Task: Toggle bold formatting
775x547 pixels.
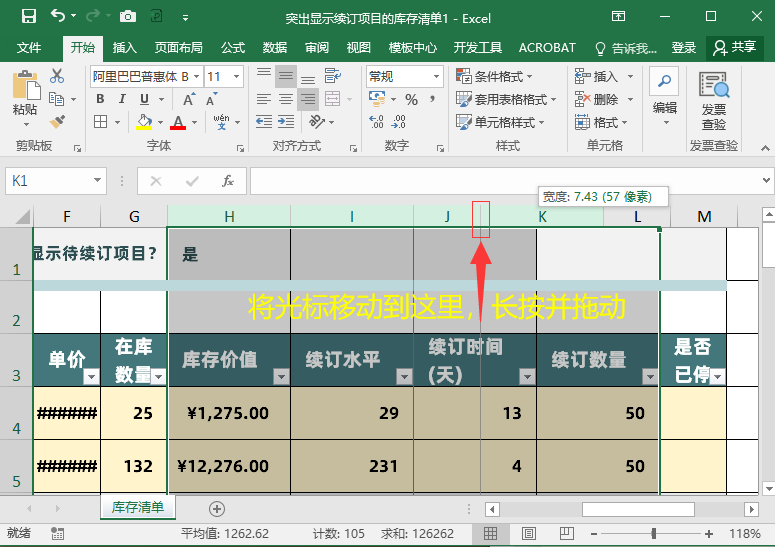Action: [x=101, y=99]
